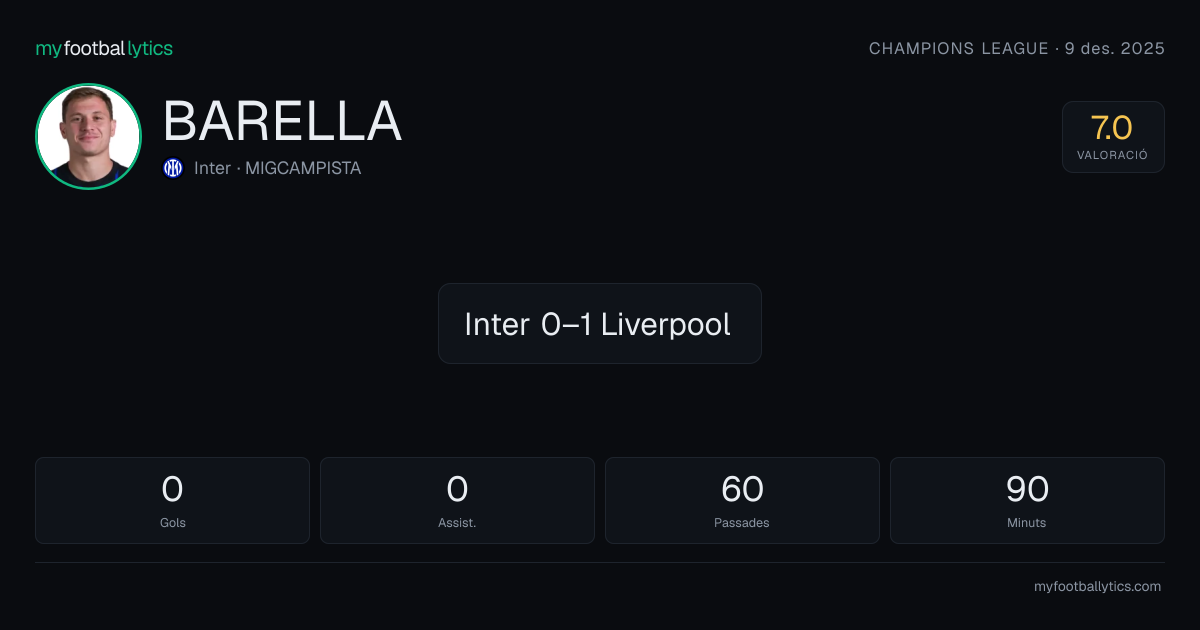Click the Inter team name in scoreline

coord(496,324)
